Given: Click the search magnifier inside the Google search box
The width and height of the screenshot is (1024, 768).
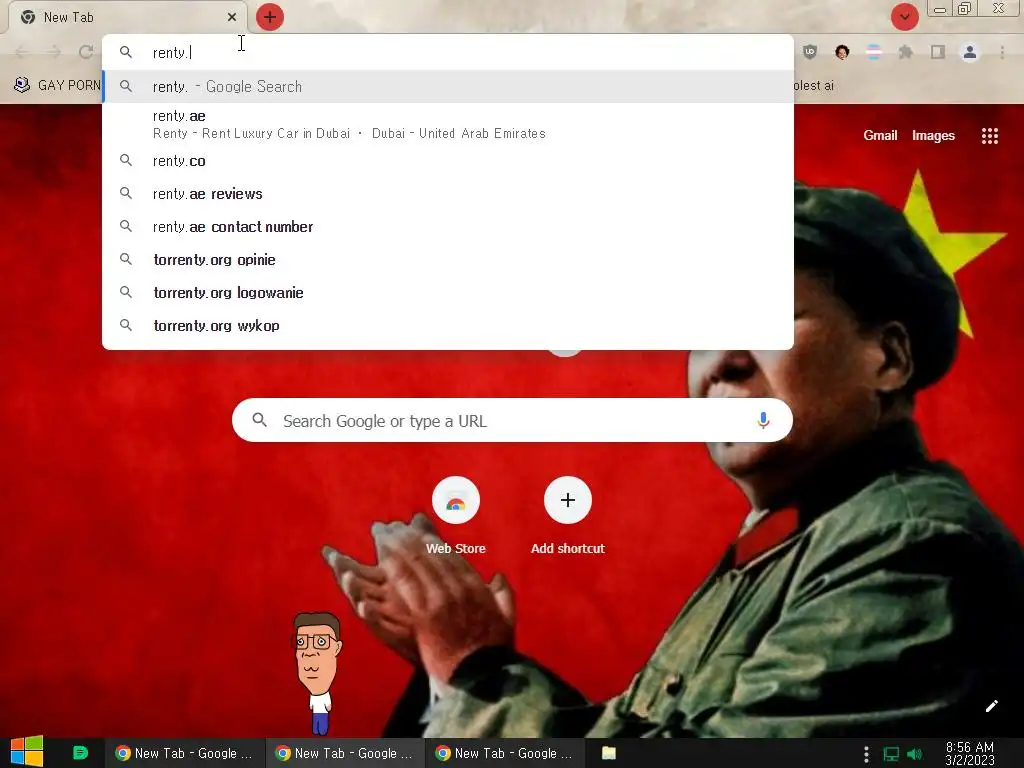Looking at the screenshot, I should (259, 420).
